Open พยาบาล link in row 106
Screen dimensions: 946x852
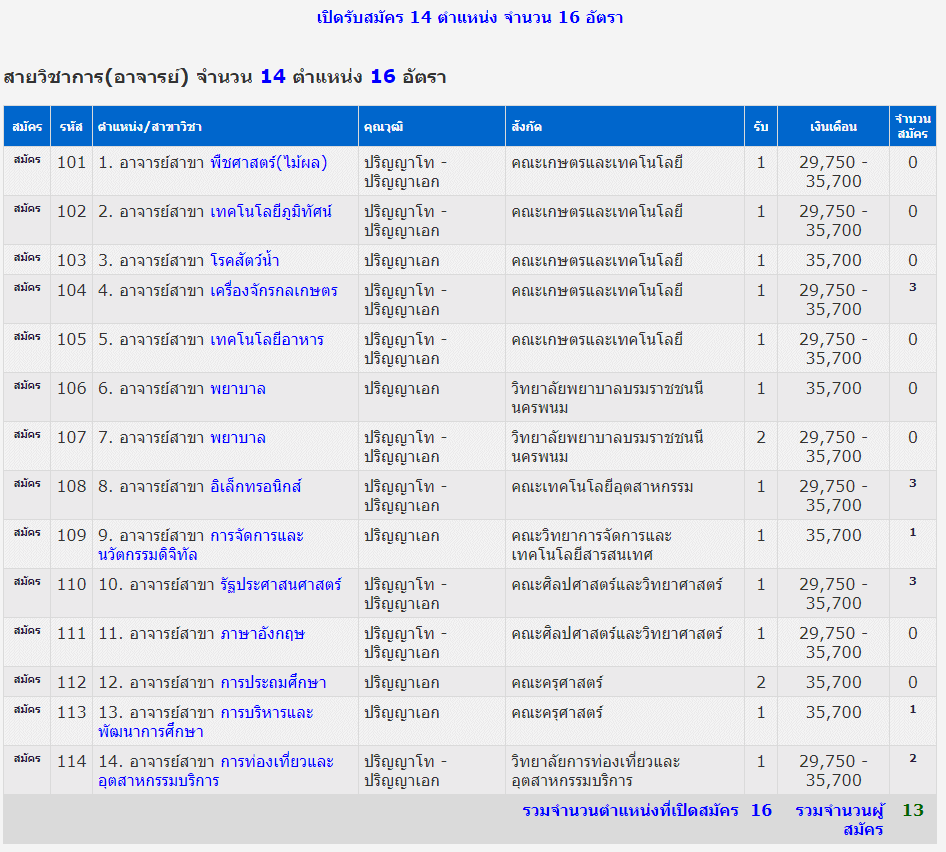coord(238,388)
